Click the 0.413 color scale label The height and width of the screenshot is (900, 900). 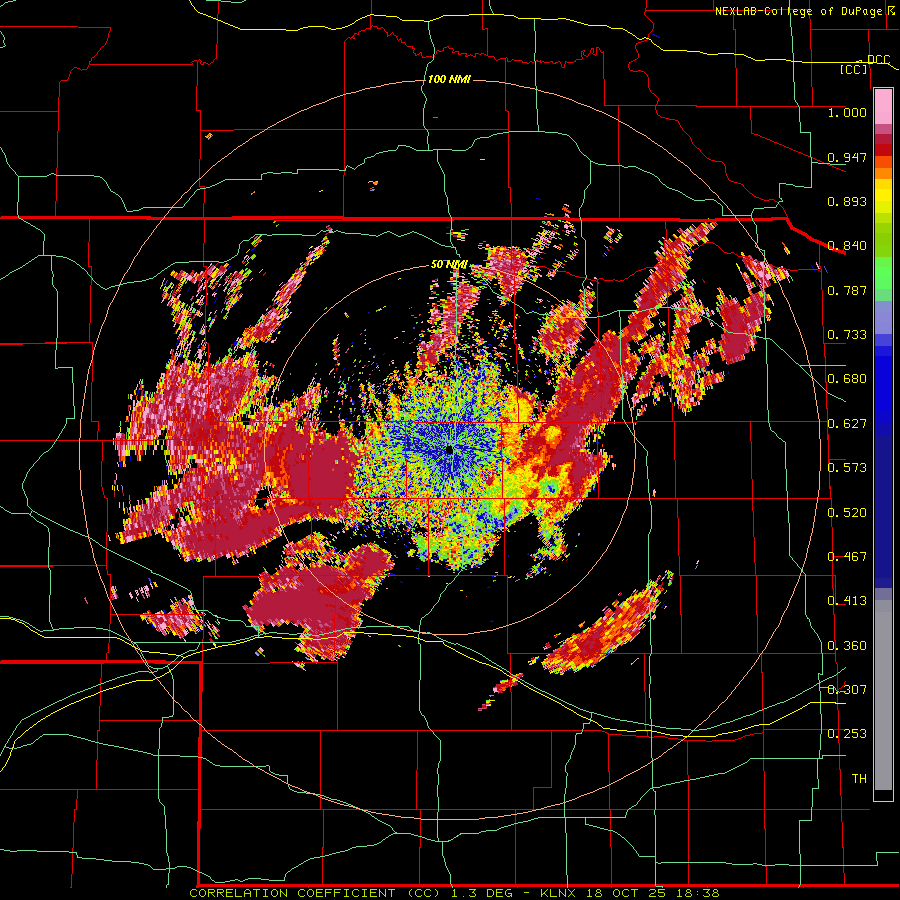coord(847,601)
